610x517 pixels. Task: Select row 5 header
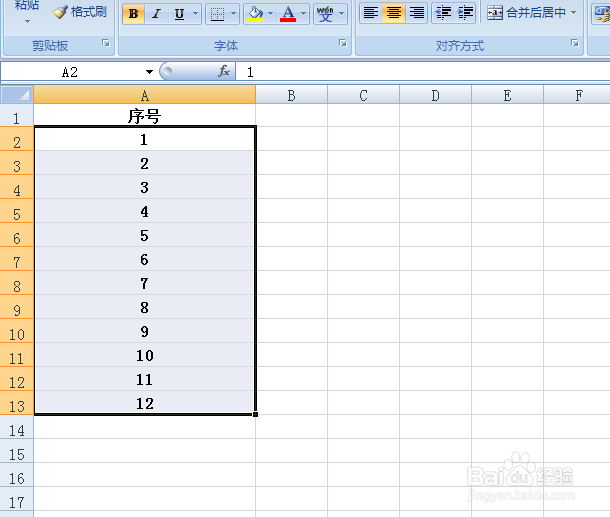coord(17,211)
